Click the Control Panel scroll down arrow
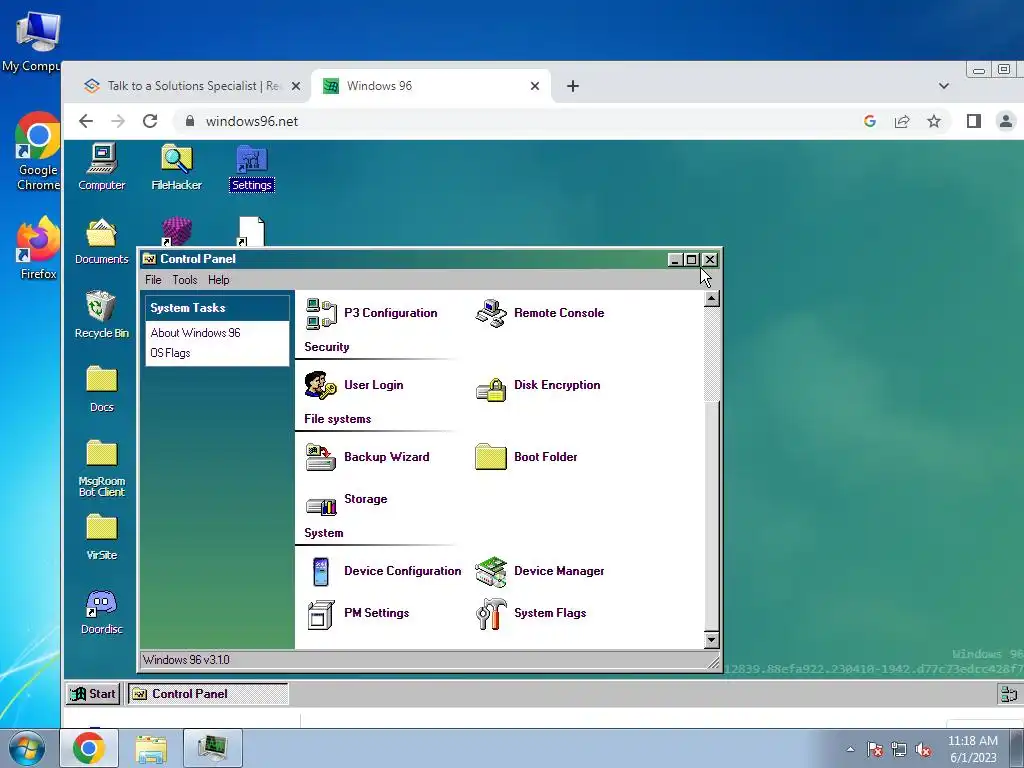 click(x=712, y=640)
